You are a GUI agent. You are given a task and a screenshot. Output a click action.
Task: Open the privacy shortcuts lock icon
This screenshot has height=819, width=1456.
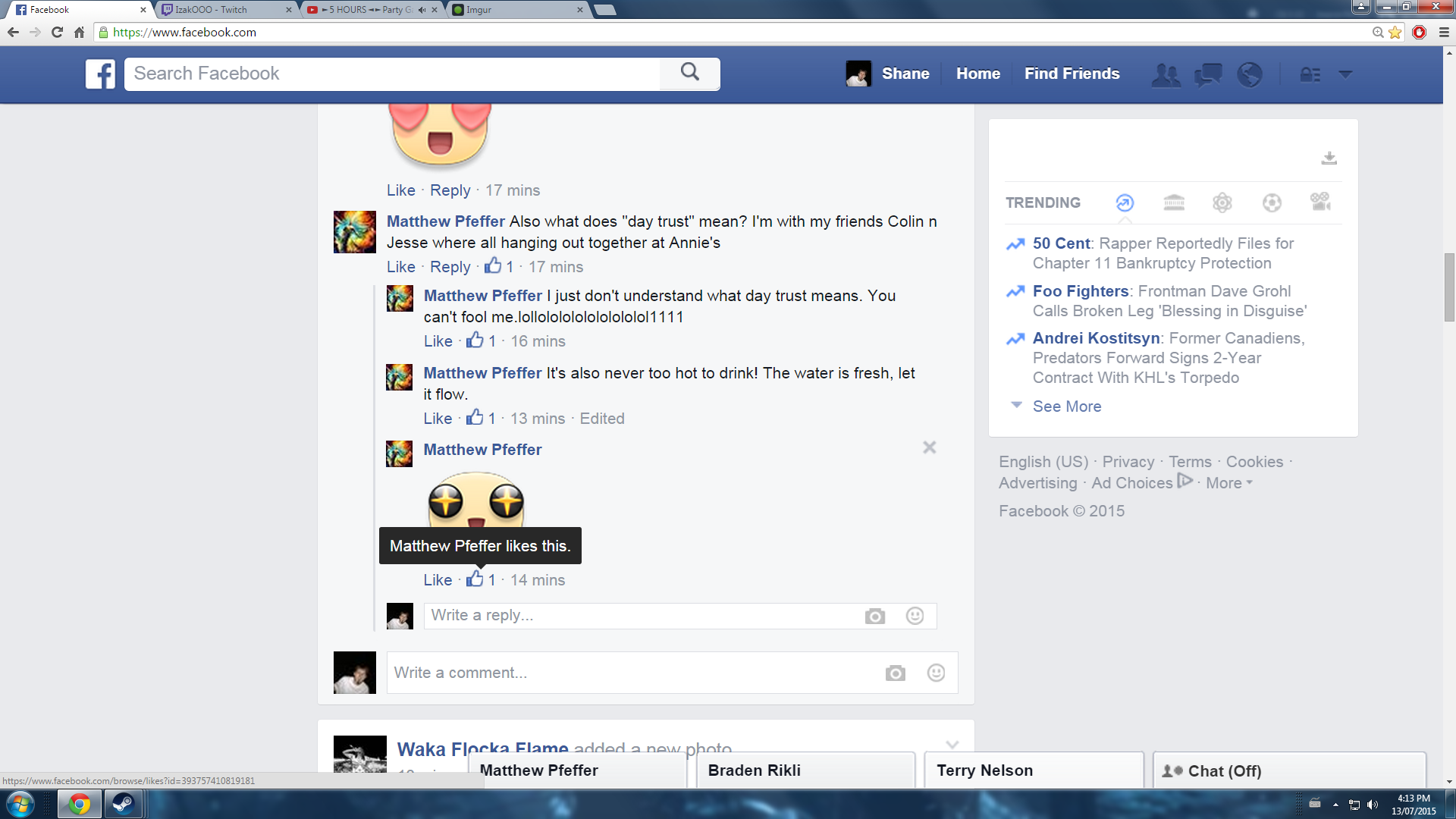coord(1310,74)
